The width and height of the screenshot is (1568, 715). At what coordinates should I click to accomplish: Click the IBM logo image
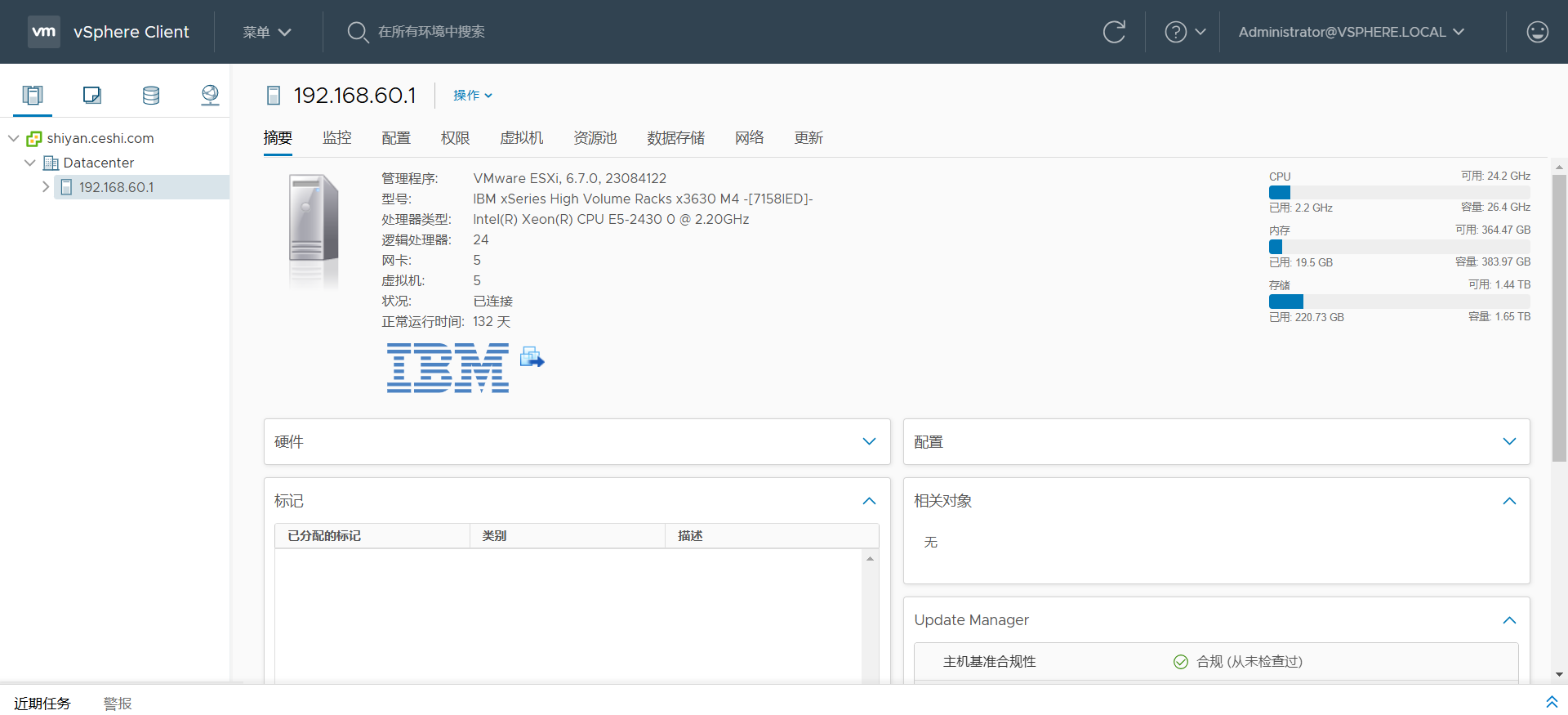pos(448,368)
